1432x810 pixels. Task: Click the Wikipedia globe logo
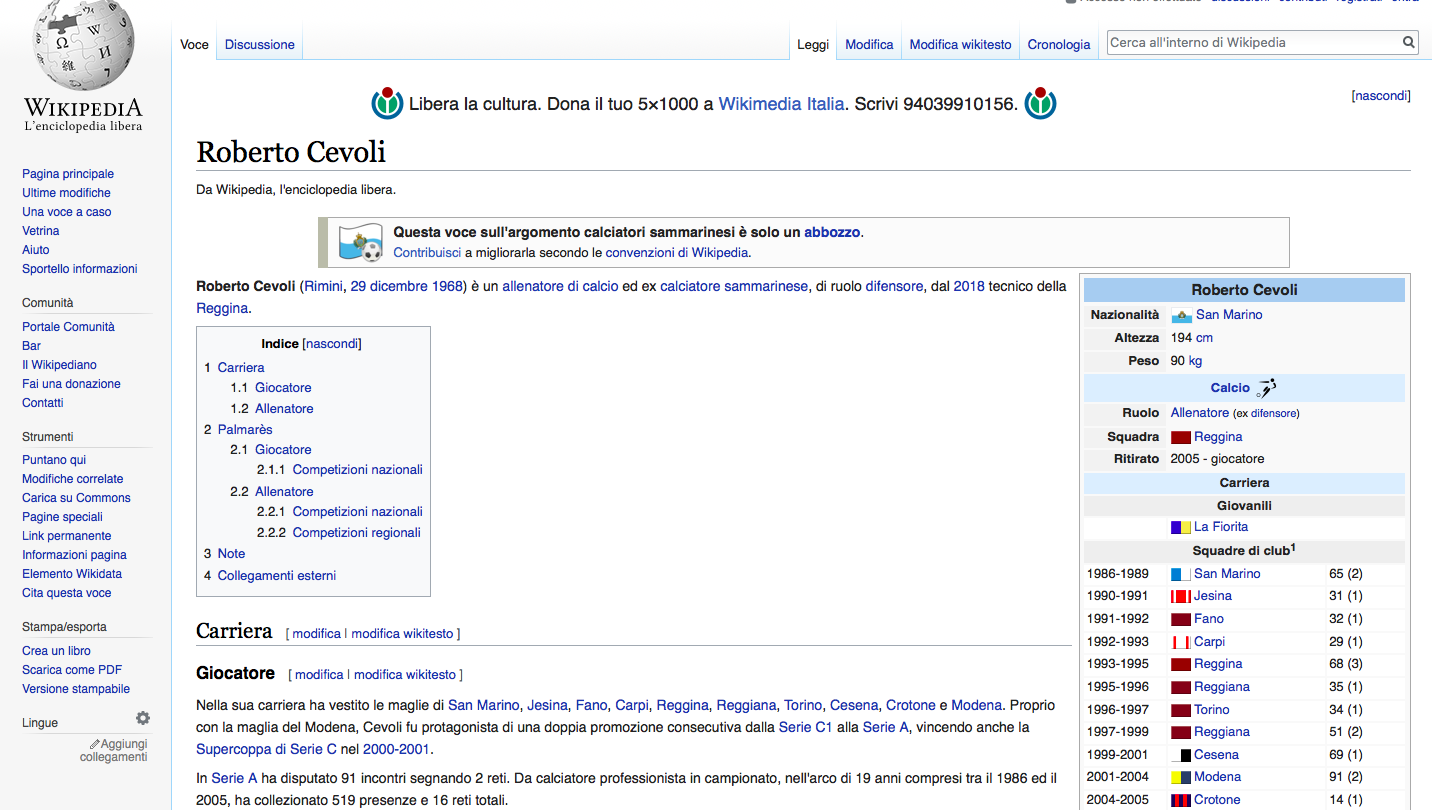coord(83,45)
